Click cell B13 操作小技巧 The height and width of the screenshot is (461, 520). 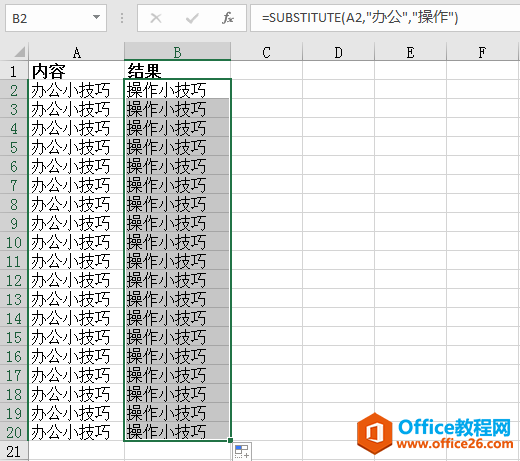click(177, 298)
